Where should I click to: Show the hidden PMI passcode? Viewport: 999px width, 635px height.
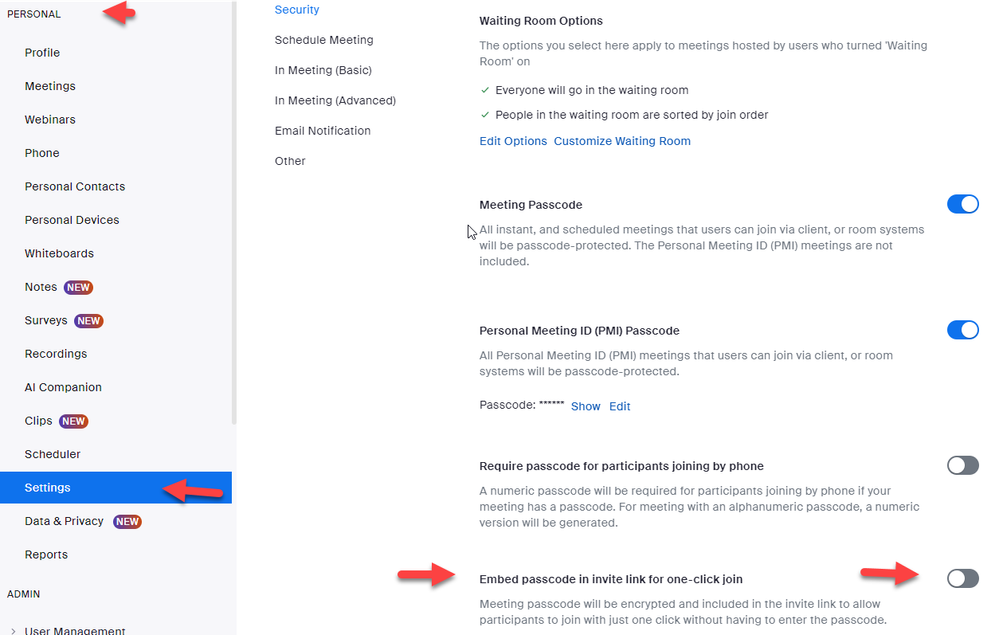click(x=585, y=406)
